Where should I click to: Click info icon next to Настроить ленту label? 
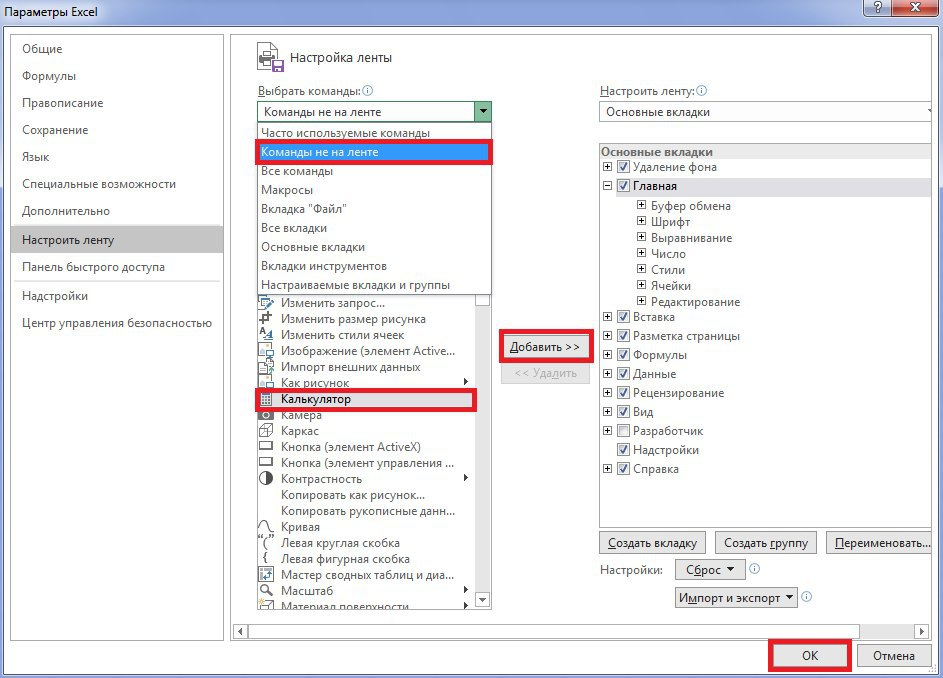pos(701,91)
